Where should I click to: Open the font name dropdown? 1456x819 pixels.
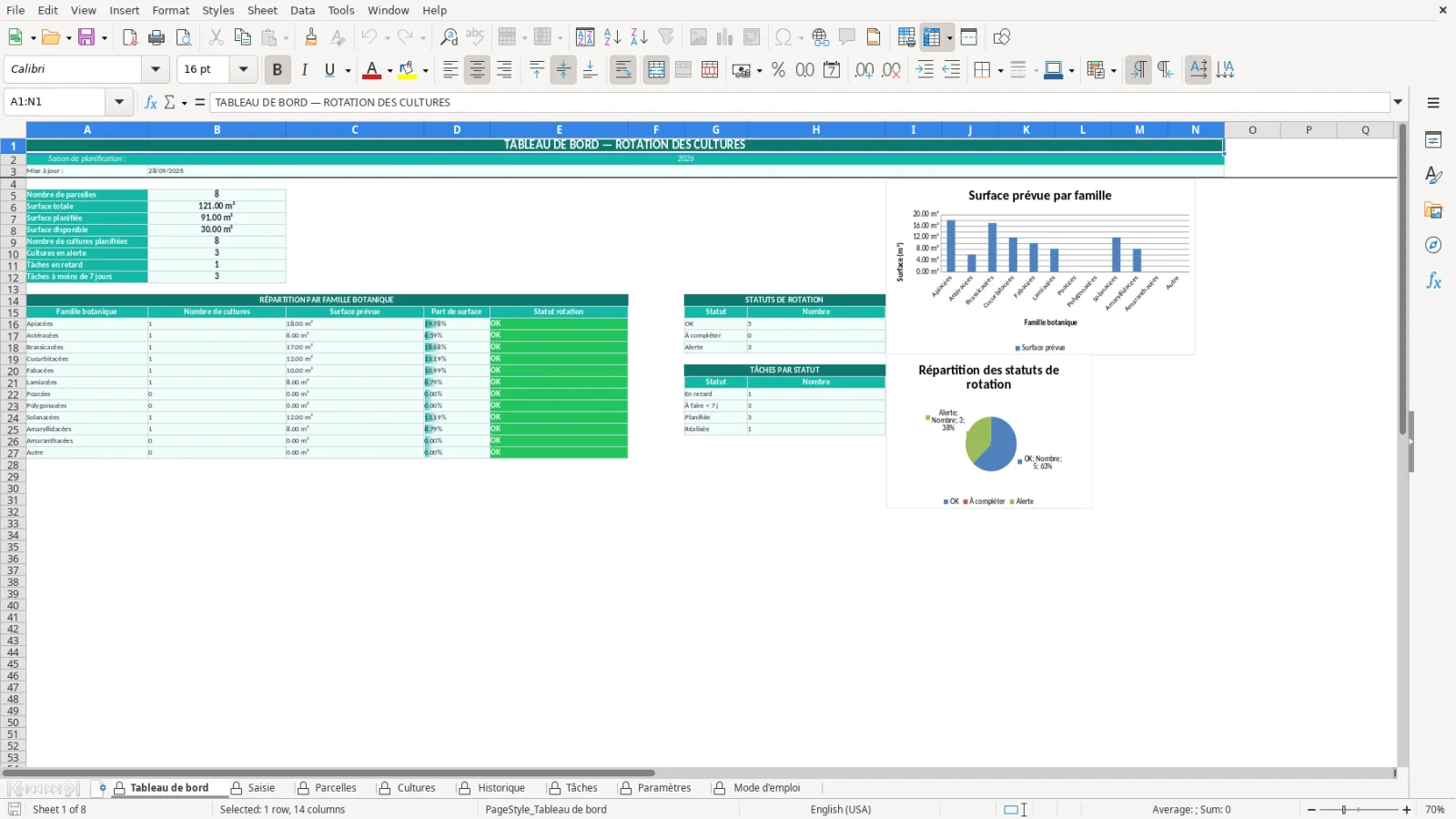[x=156, y=69]
